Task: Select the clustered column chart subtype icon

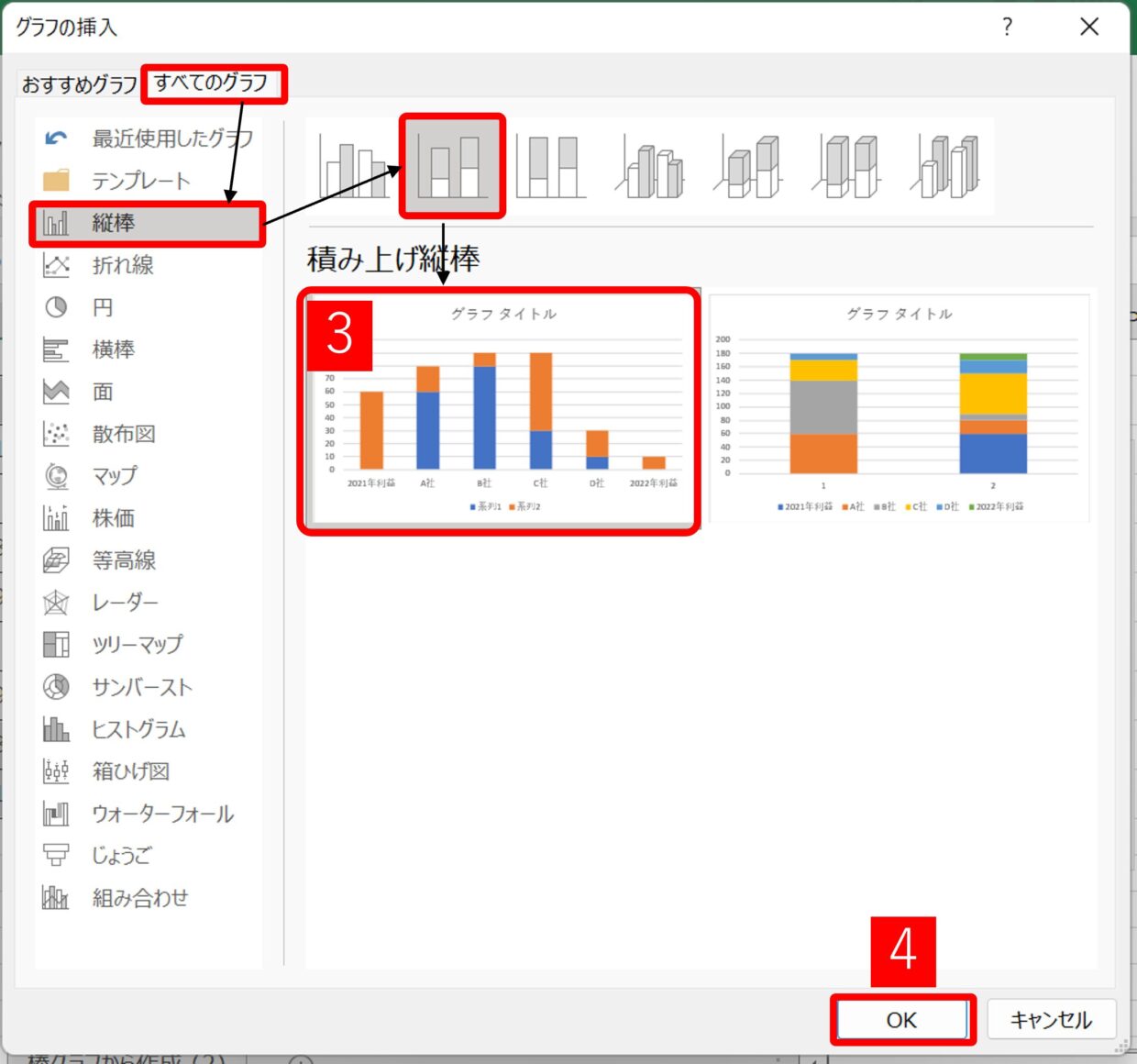Action: coord(354,168)
